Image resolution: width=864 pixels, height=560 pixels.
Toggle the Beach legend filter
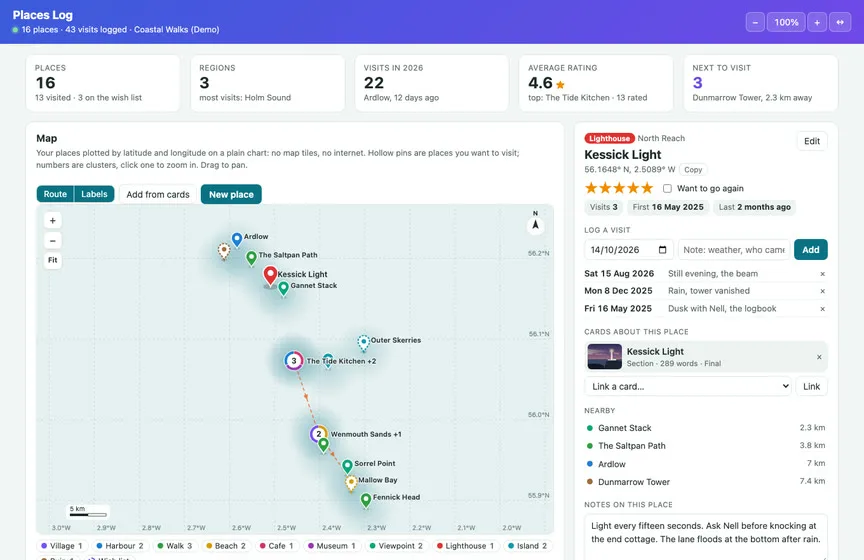(x=225, y=546)
